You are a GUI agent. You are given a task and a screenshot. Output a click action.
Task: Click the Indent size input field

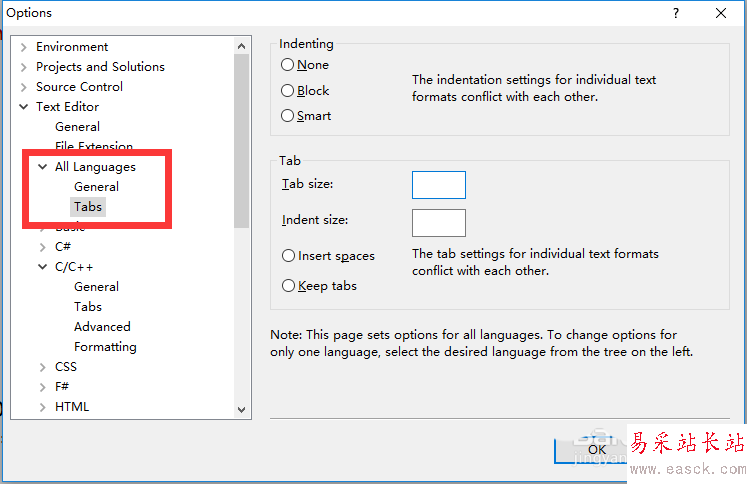pos(438,222)
